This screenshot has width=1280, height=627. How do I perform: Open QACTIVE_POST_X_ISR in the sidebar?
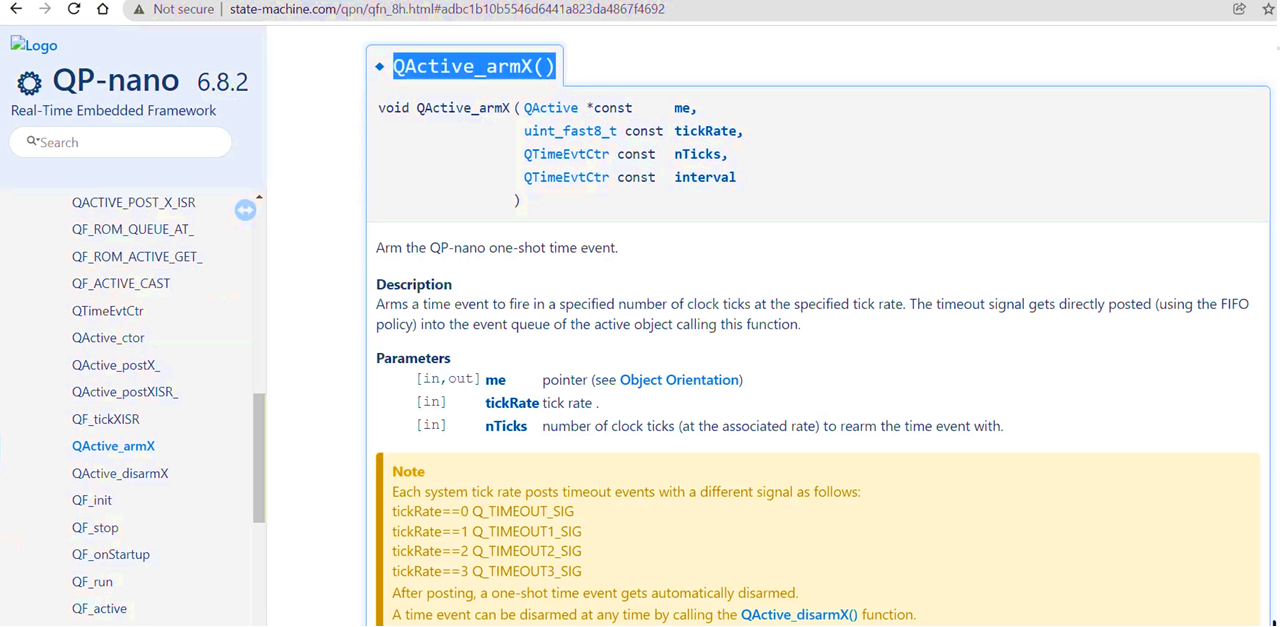134,202
